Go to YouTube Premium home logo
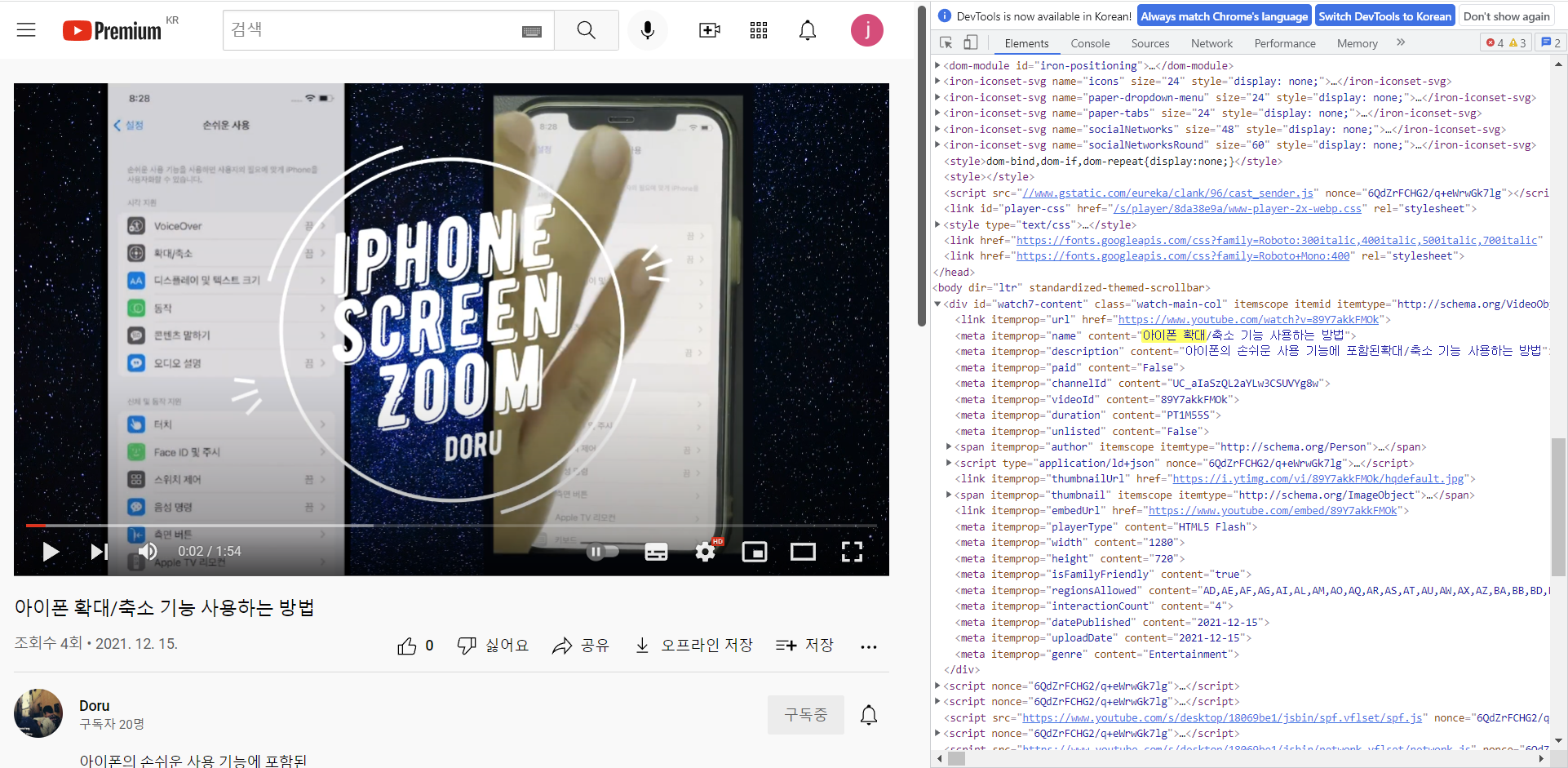 pyautogui.click(x=113, y=30)
